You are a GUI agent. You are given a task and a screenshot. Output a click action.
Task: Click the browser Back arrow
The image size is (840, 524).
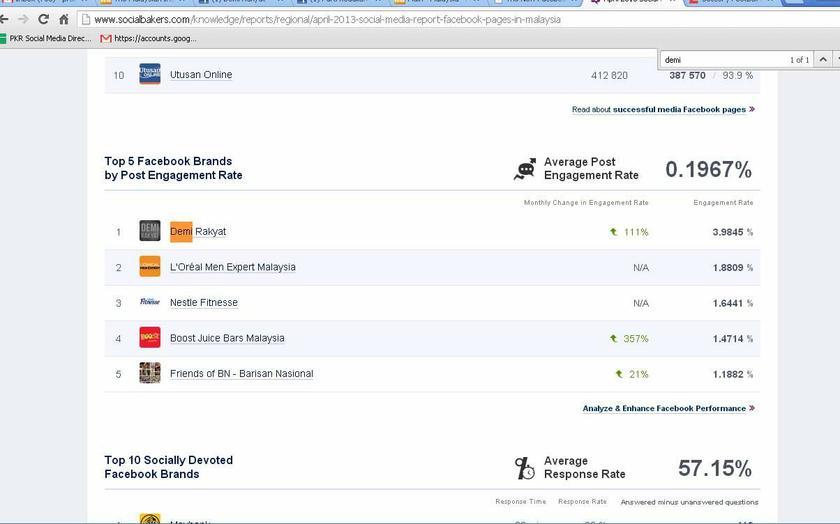[x=4, y=19]
